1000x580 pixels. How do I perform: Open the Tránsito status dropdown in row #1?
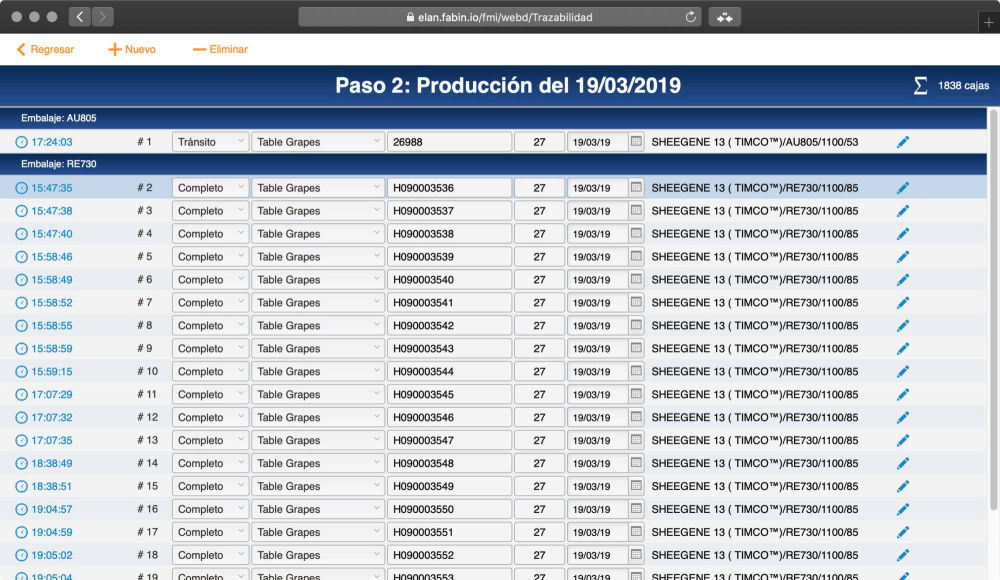210,142
